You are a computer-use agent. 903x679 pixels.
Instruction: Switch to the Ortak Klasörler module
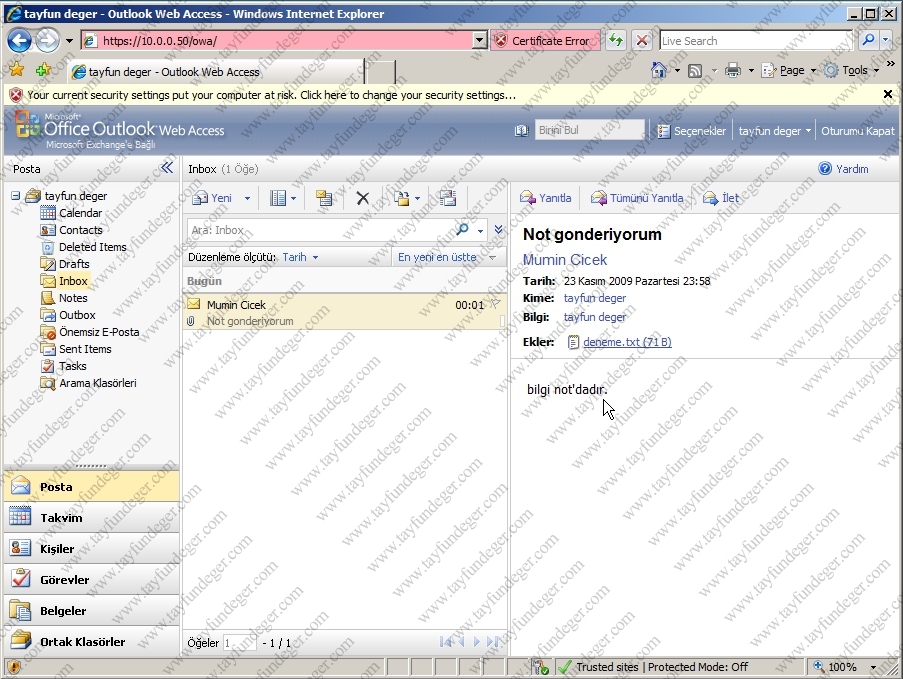[x=92, y=642]
